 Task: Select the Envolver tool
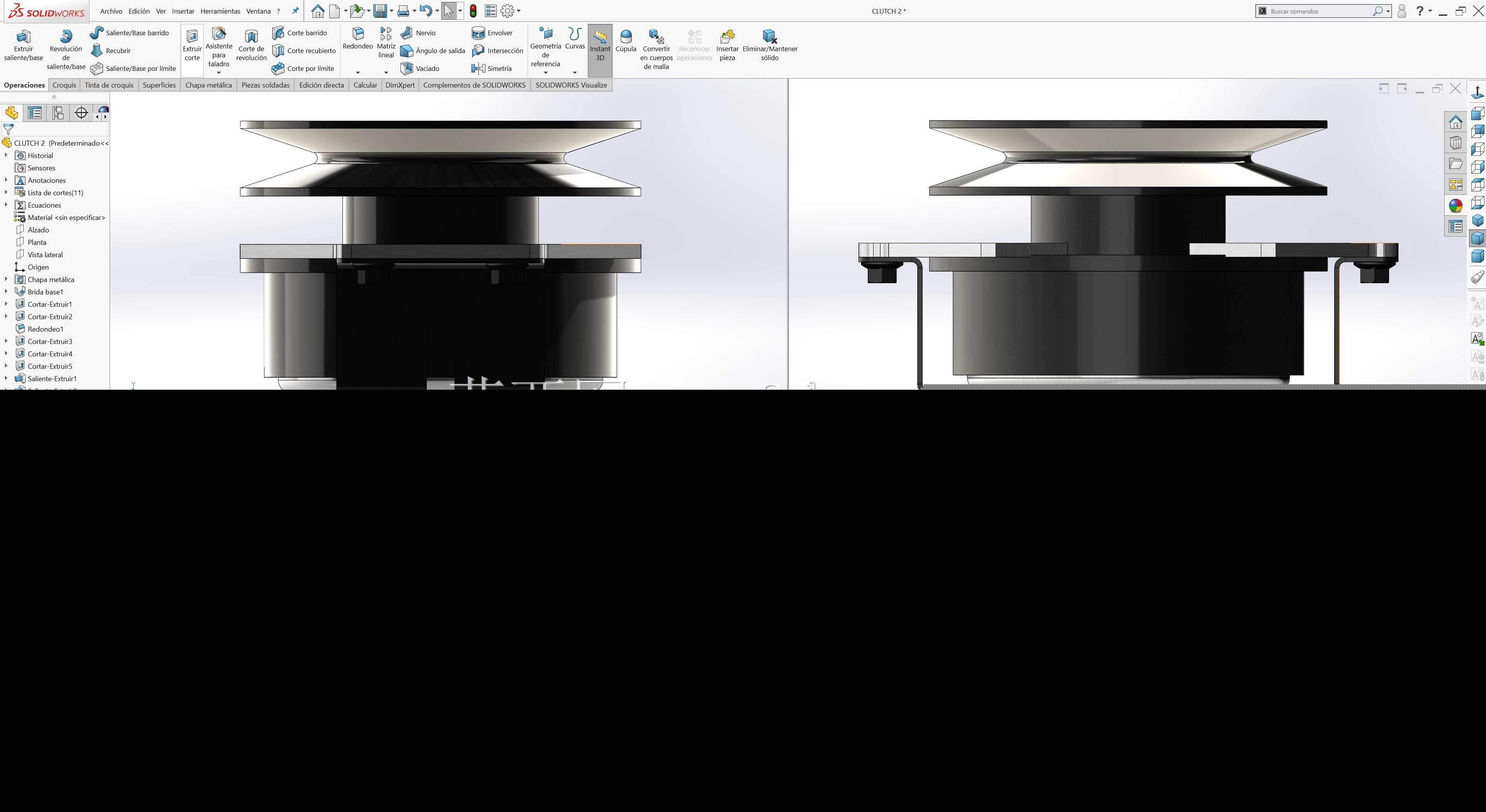point(492,33)
